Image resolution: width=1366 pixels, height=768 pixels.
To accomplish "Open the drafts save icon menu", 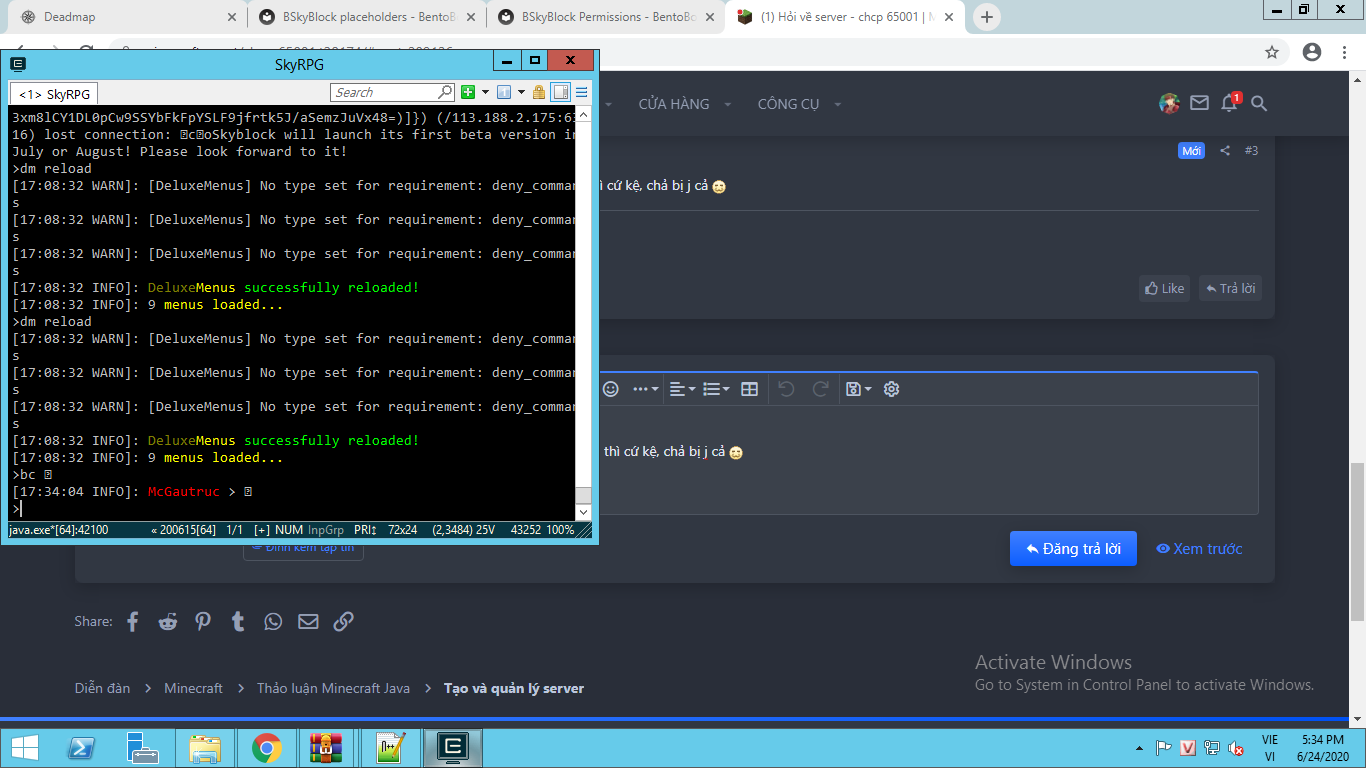I will point(858,389).
